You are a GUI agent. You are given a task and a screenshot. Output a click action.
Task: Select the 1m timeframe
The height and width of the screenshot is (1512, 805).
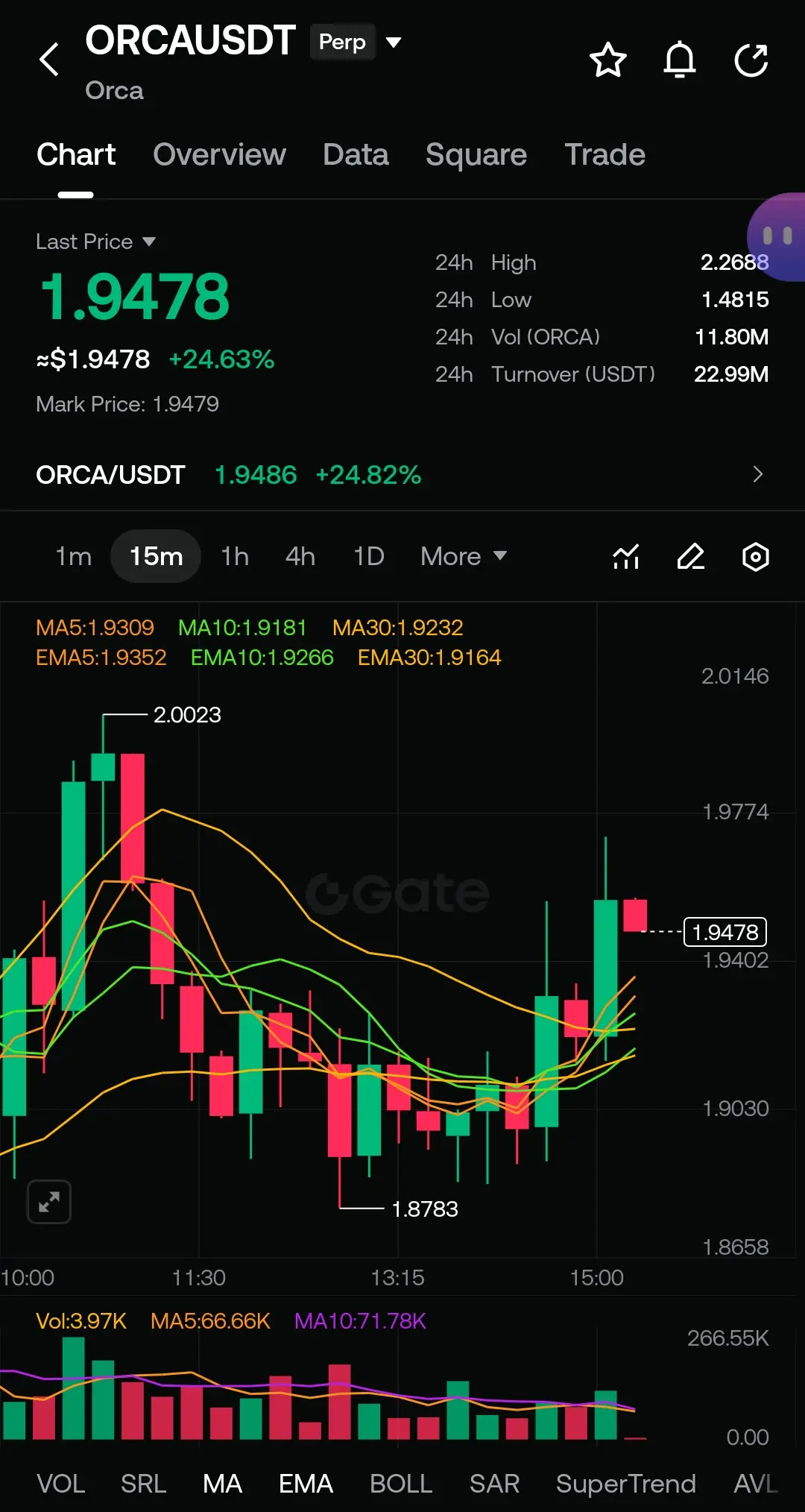[73, 556]
